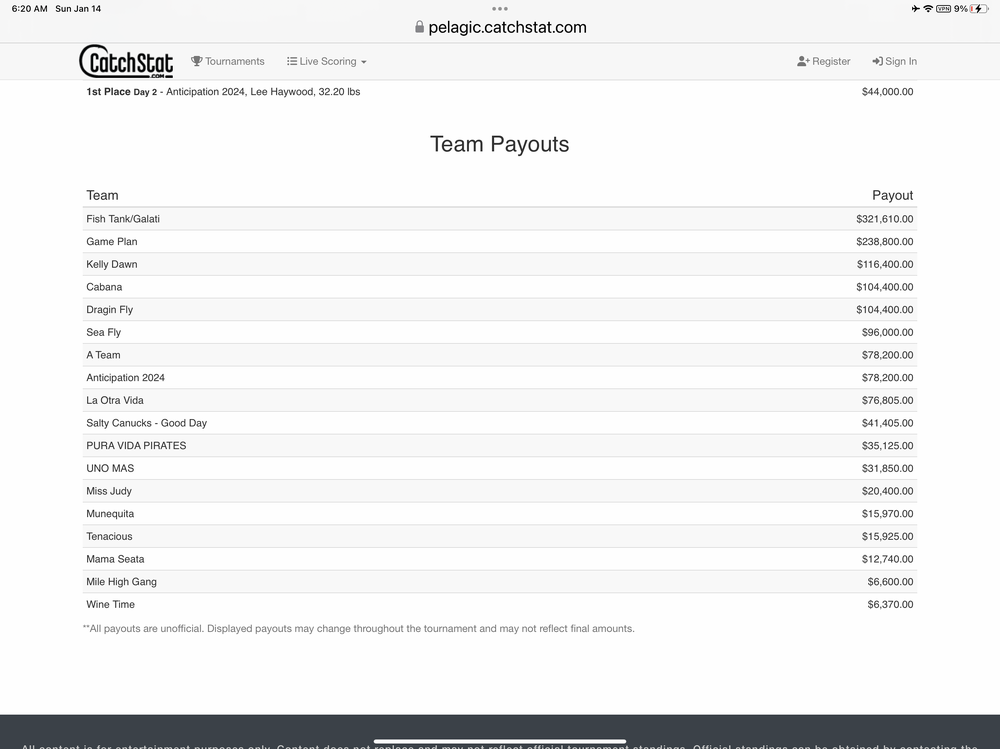Tap the home indicator bar at the bottom
Image resolution: width=1000 pixels, height=749 pixels.
pos(500,741)
